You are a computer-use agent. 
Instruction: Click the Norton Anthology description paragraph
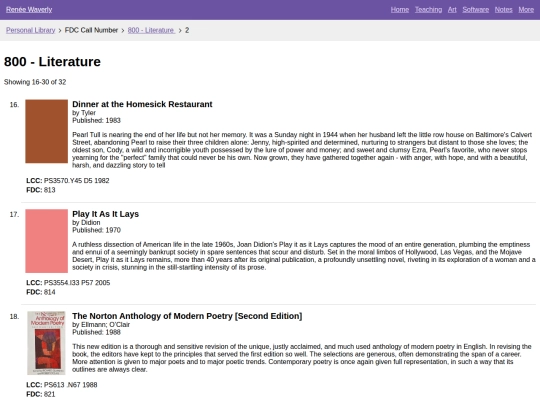(x=302, y=358)
